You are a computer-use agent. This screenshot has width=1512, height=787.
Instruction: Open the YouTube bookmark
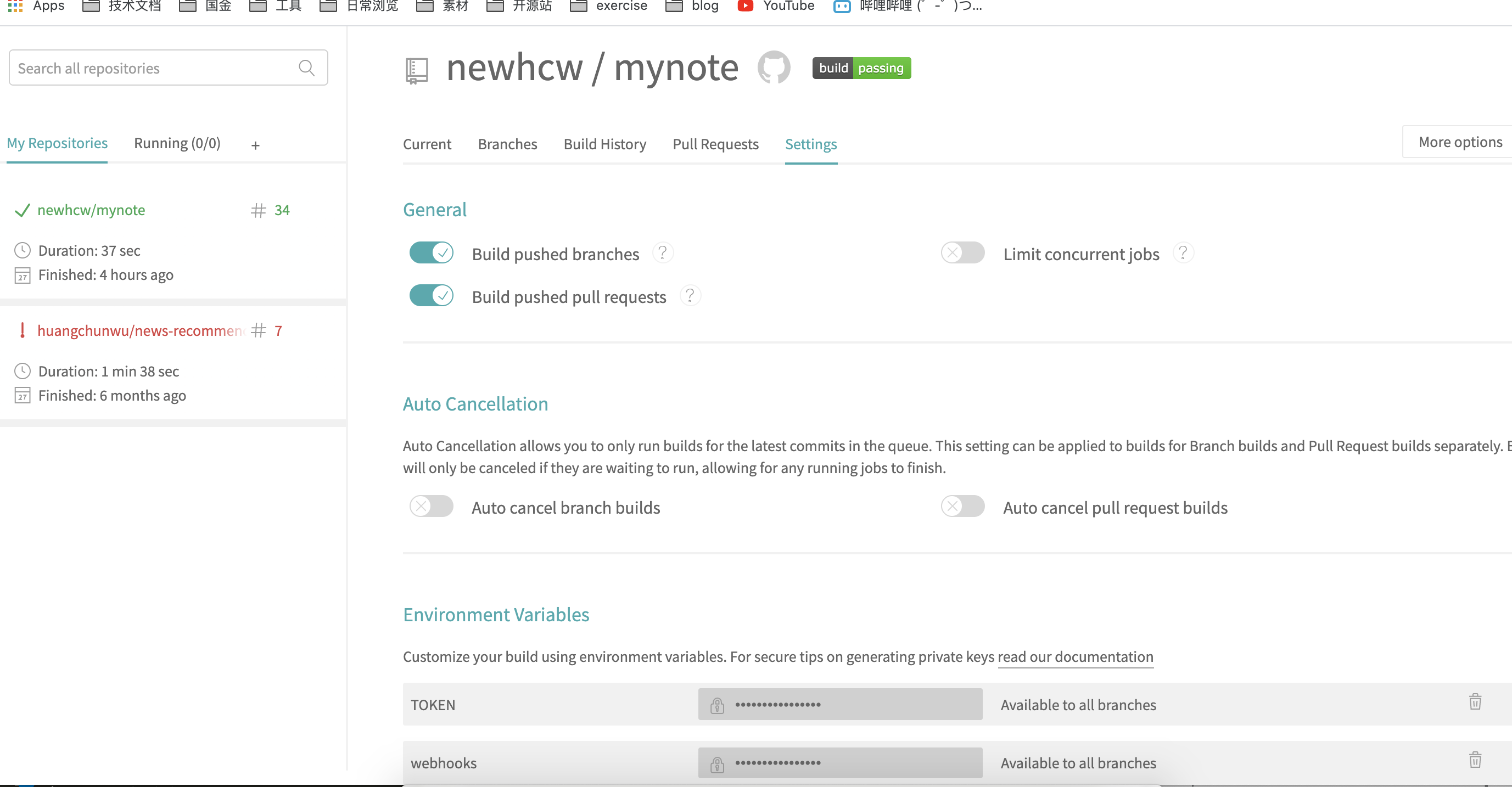point(776,6)
